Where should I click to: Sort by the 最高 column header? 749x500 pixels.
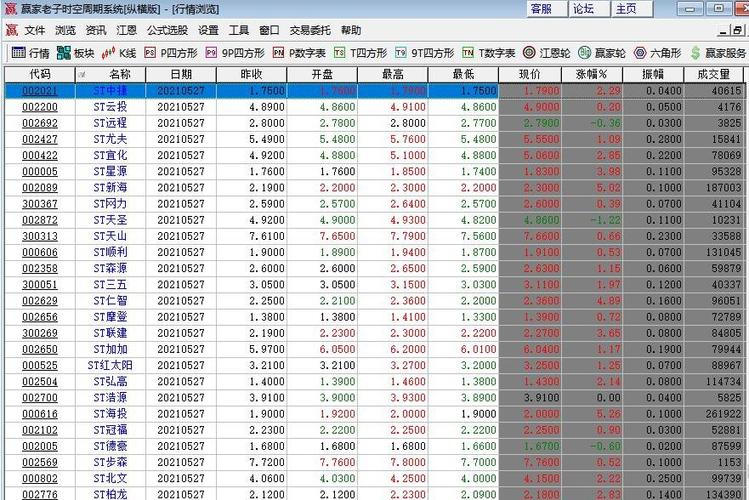[393, 74]
